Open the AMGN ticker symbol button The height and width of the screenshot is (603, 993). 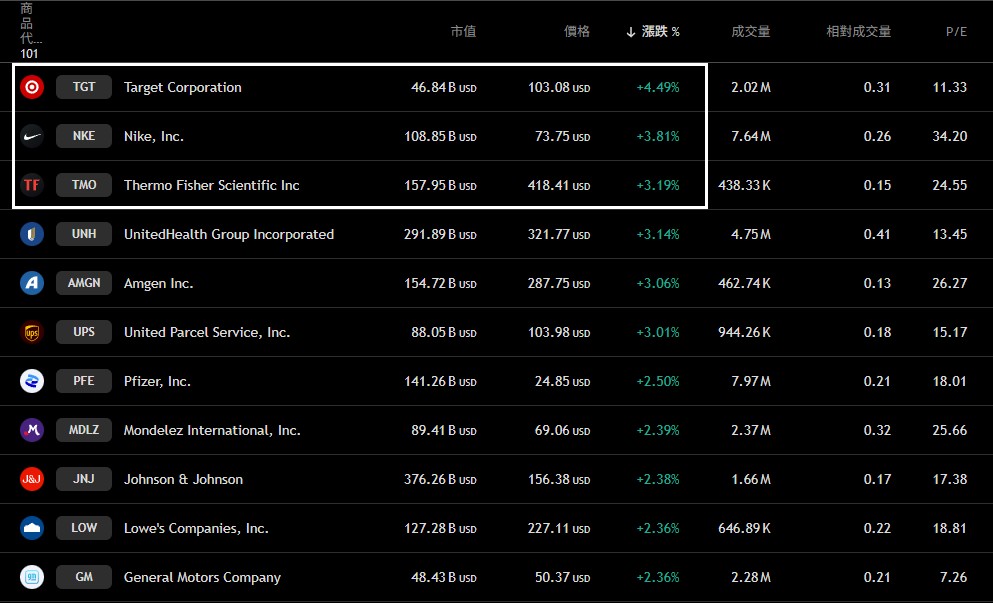[x=84, y=283]
